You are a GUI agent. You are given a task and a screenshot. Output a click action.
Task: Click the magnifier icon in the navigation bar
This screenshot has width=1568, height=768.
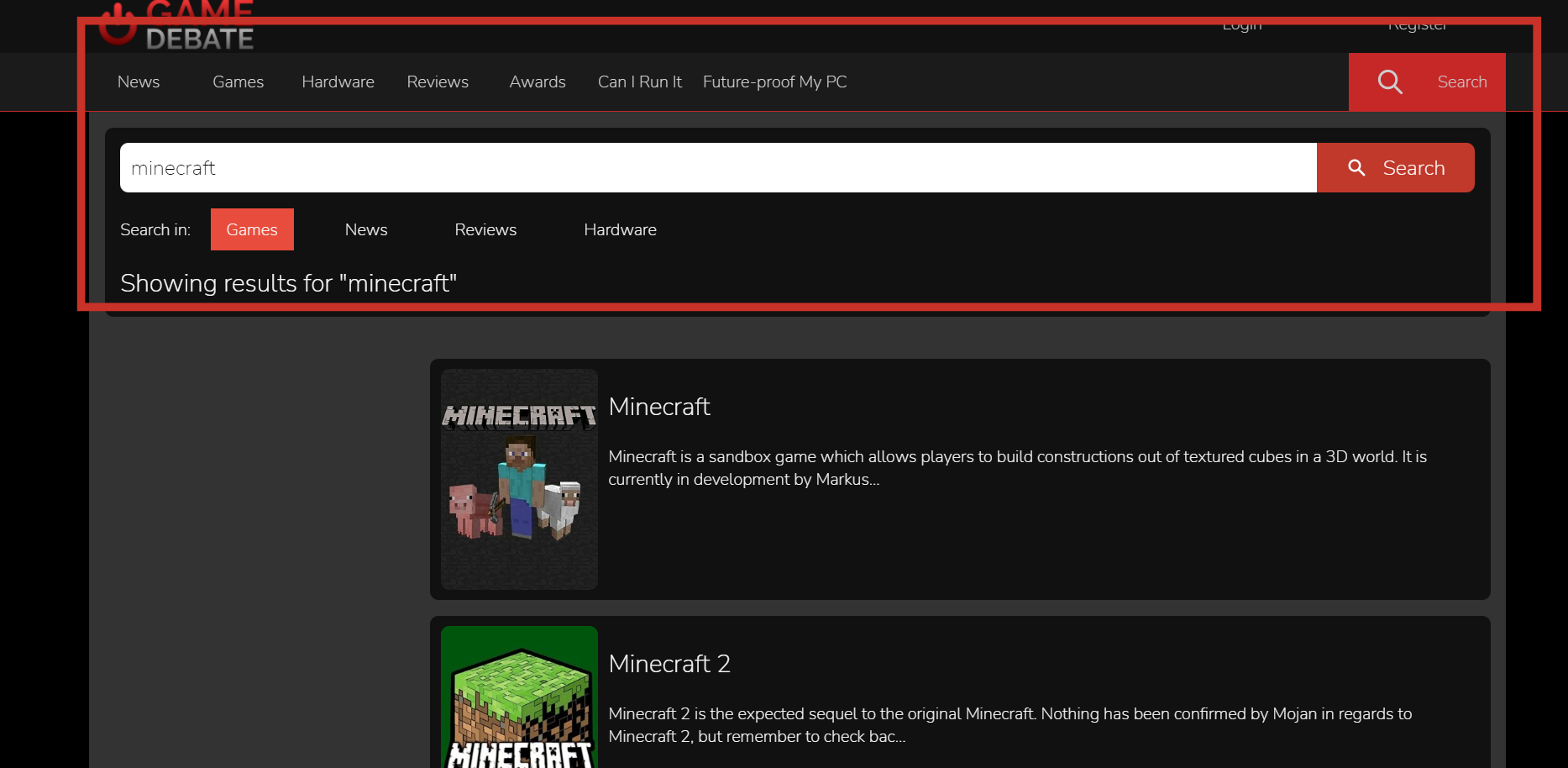[x=1390, y=82]
